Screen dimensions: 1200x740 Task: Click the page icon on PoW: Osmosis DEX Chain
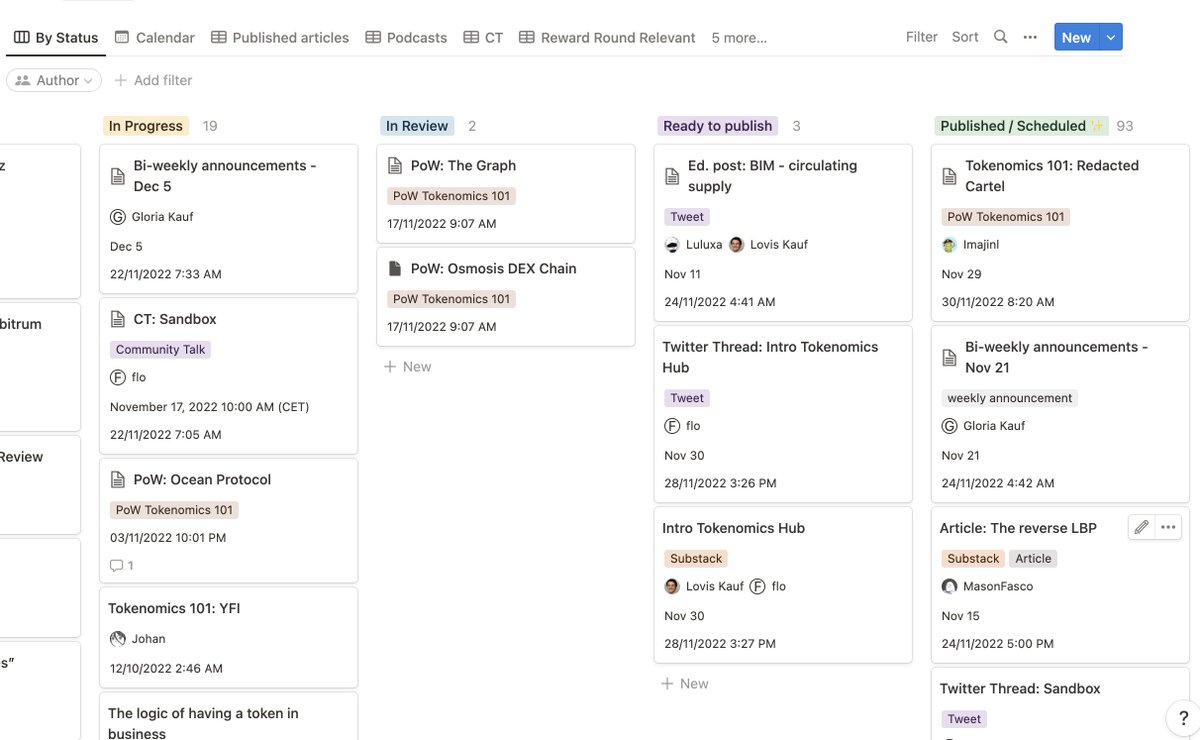(x=394, y=269)
